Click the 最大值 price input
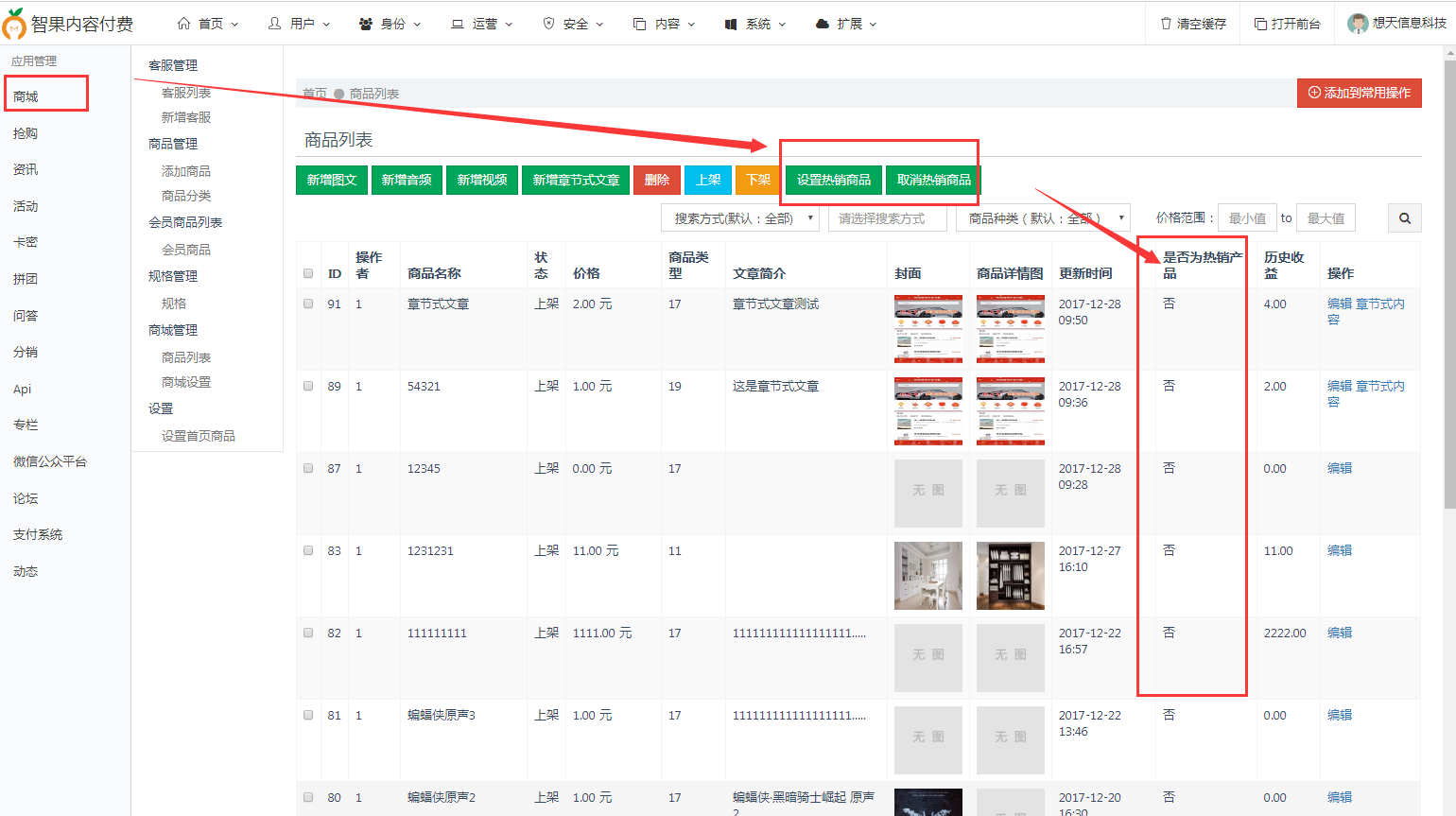The image size is (1456, 816). click(1326, 218)
